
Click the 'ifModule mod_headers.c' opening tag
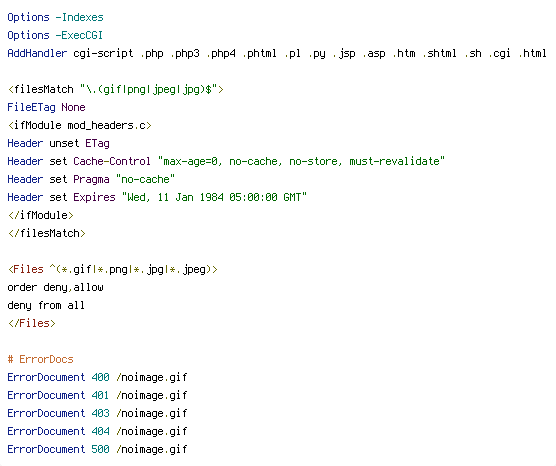80,126
